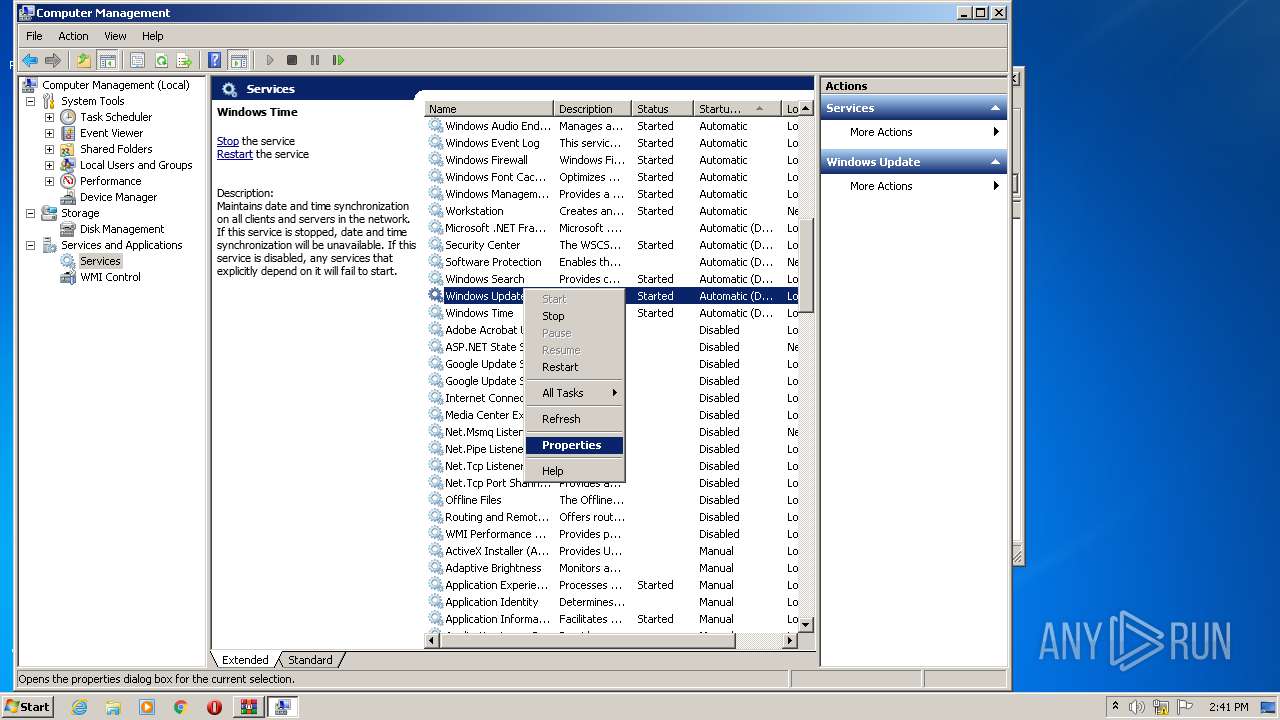Collapse the Windows Update actions section

click(995, 162)
